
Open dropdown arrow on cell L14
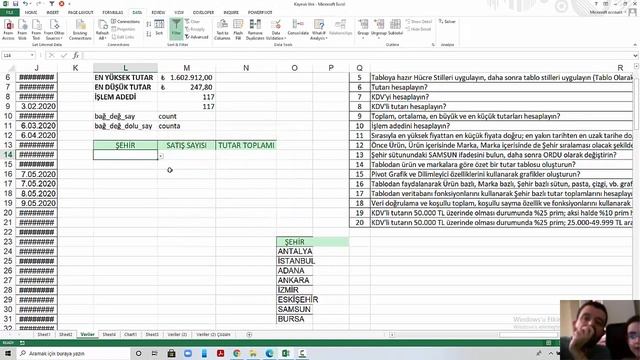click(161, 156)
